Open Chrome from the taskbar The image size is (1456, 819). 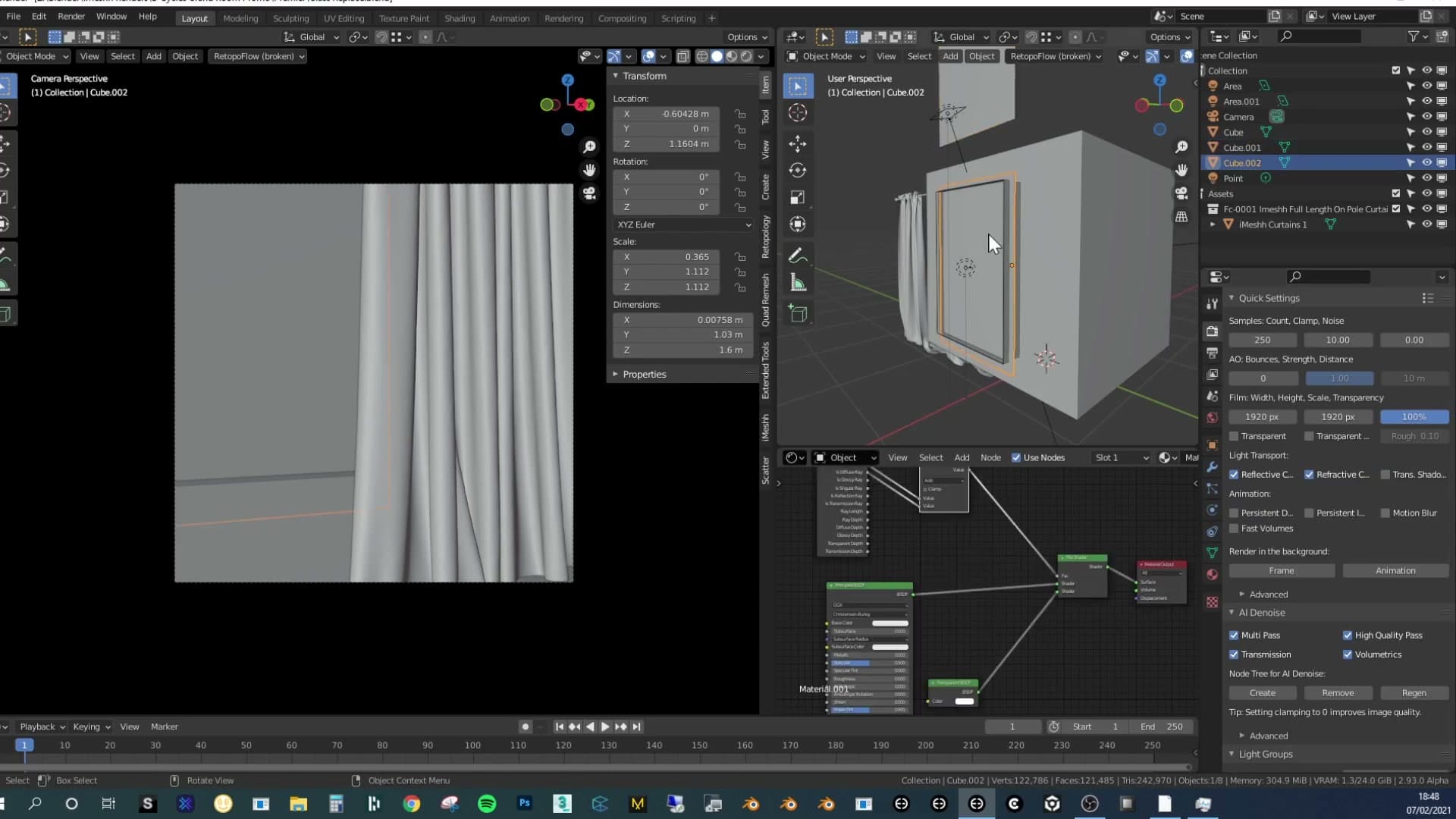[412, 804]
